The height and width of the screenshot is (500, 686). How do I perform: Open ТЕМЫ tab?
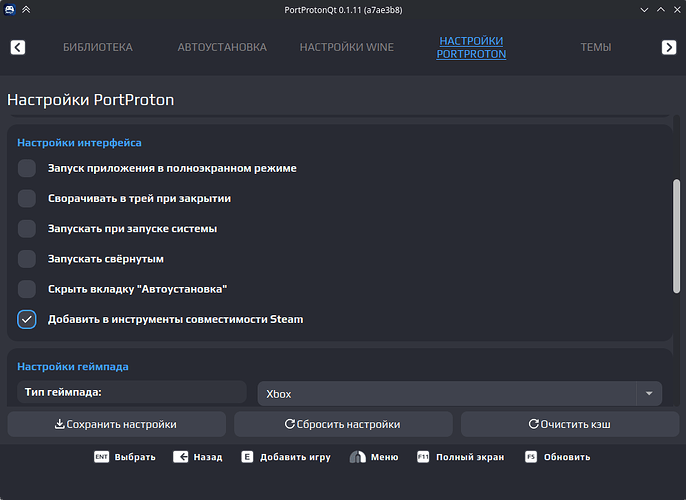pyautogui.click(x=596, y=47)
